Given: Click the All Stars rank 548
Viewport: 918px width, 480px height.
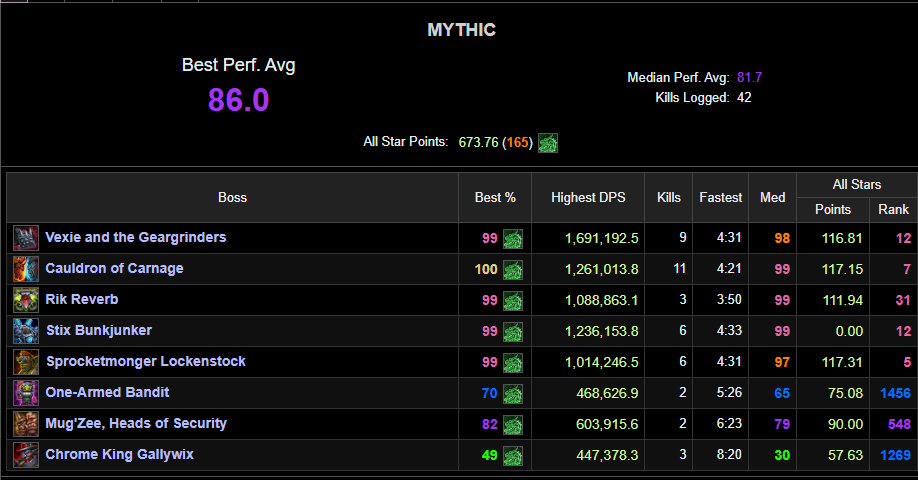Looking at the screenshot, I should click(x=899, y=424).
